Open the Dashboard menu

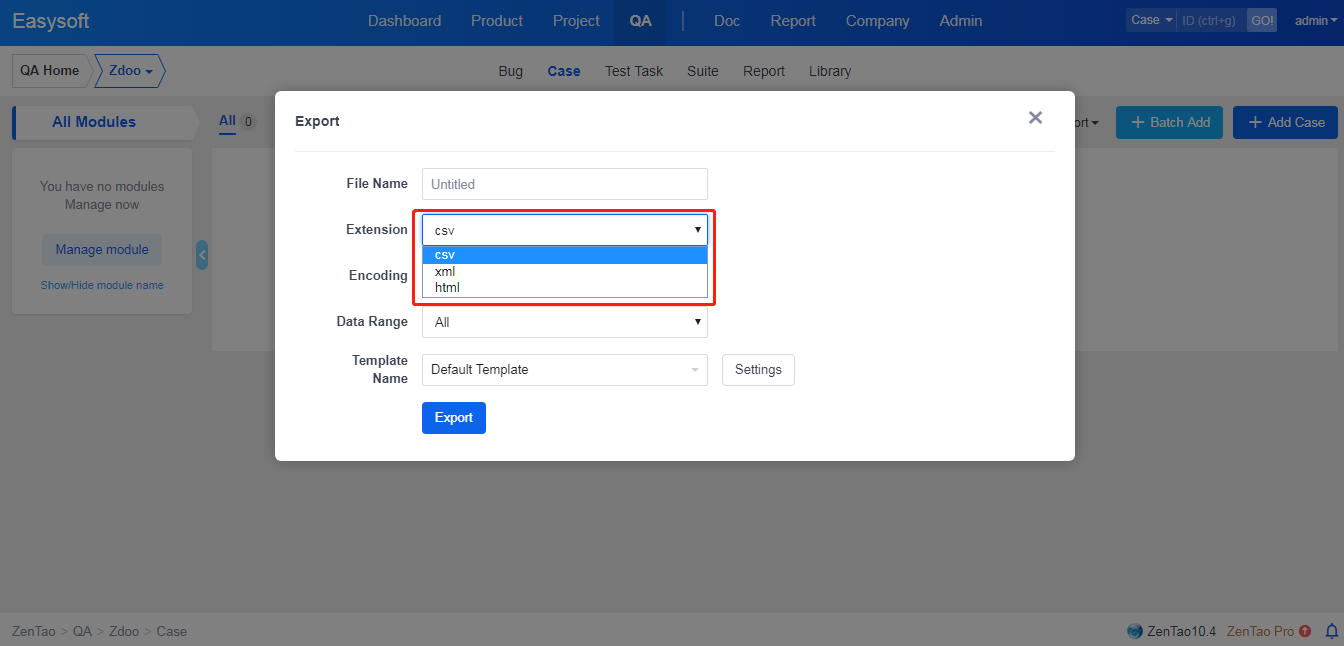tap(404, 21)
